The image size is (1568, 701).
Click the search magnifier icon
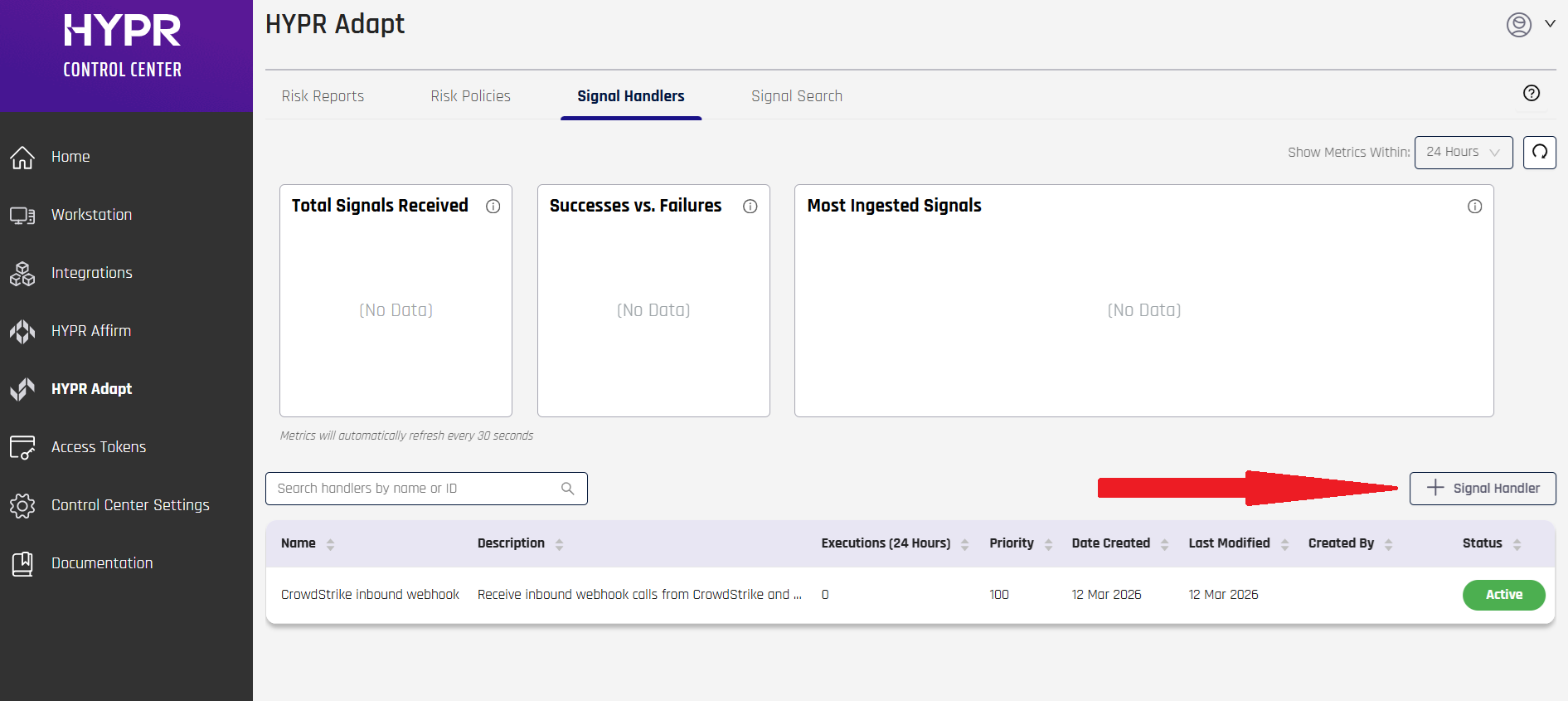pos(567,489)
